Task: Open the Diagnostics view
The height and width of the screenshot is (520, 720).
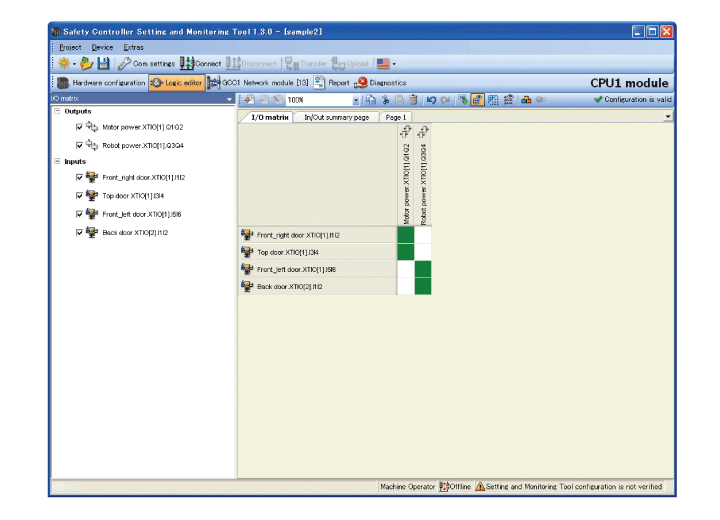Action: coord(380,83)
